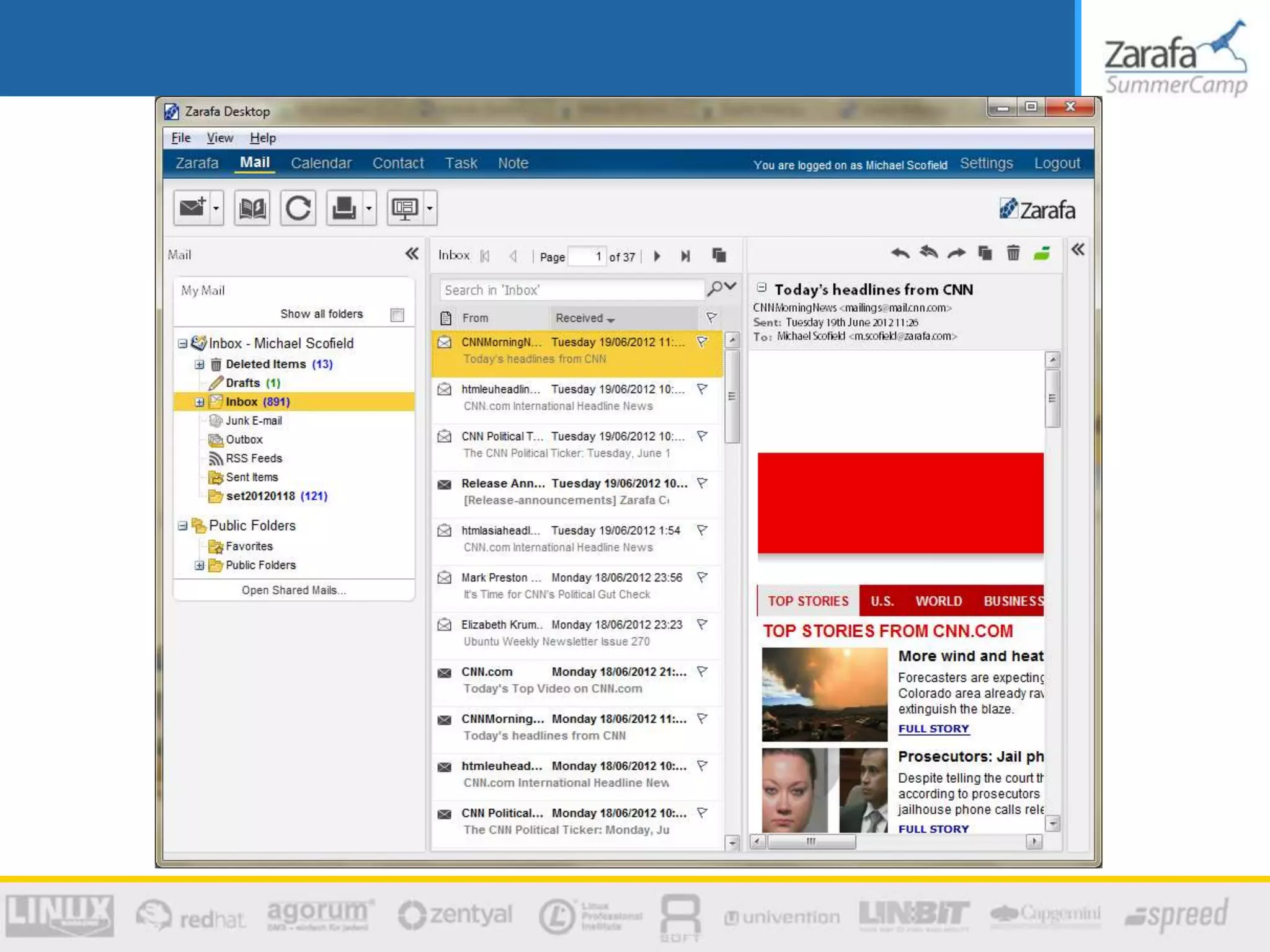1270x952 pixels.
Task: Select the Sent Items folder
Action: [x=252, y=477]
